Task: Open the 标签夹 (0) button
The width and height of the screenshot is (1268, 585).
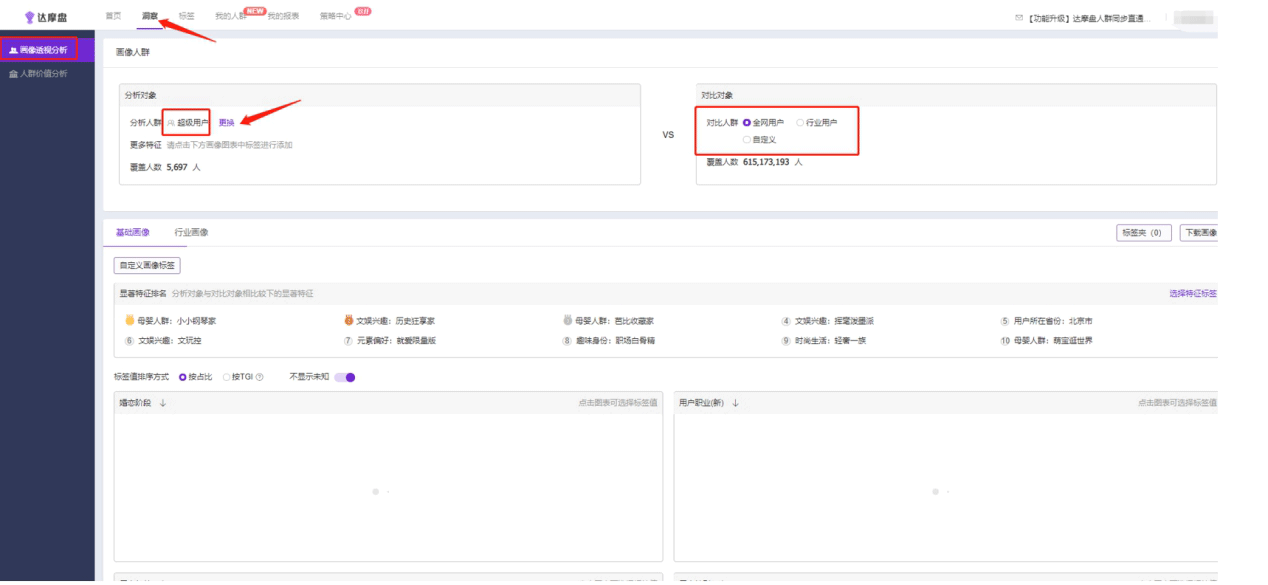Action: [x=1143, y=233]
